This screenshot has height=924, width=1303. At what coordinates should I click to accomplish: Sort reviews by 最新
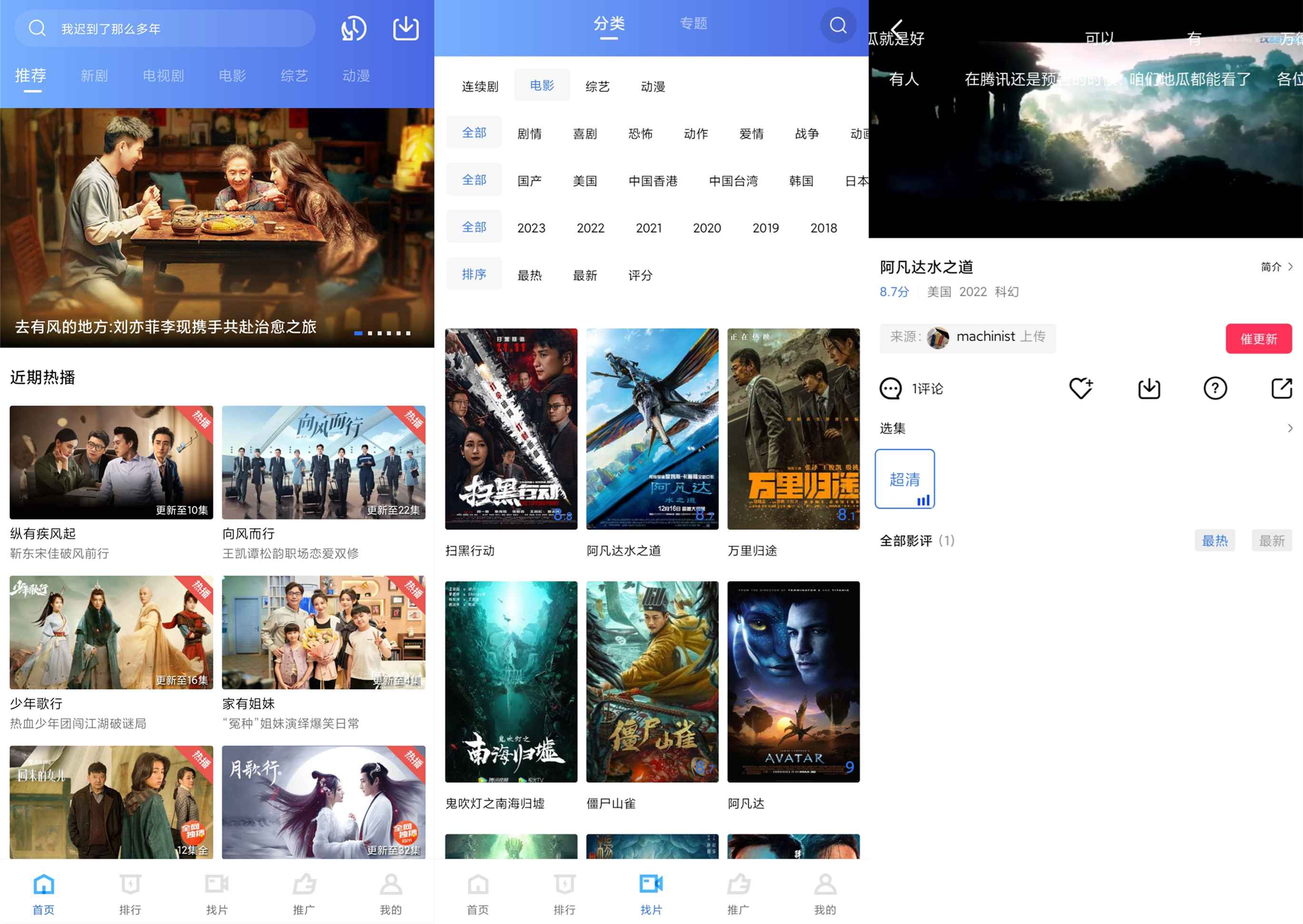(x=1271, y=540)
